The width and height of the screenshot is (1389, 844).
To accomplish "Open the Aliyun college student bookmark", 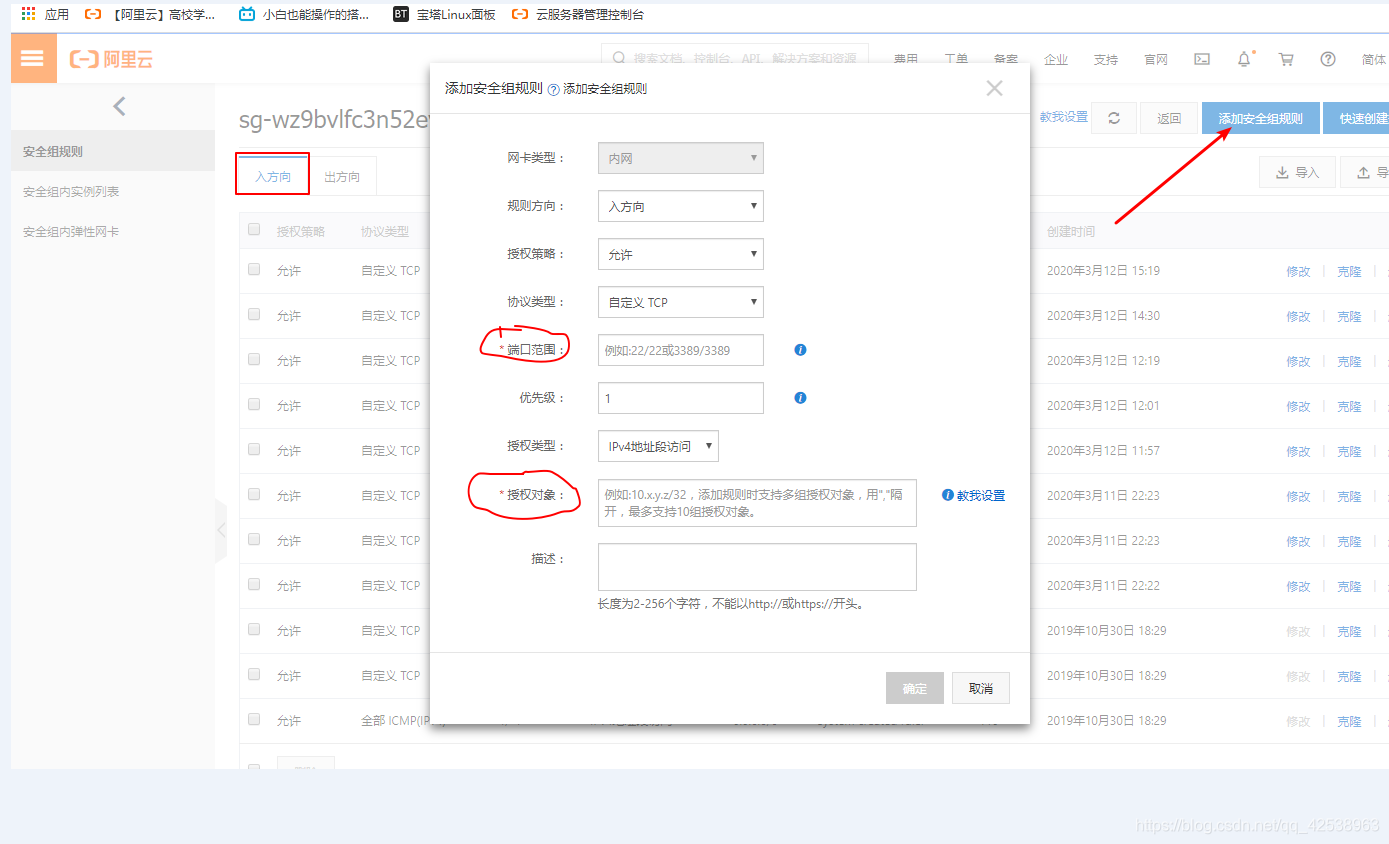I will click(x=150, y=14).
